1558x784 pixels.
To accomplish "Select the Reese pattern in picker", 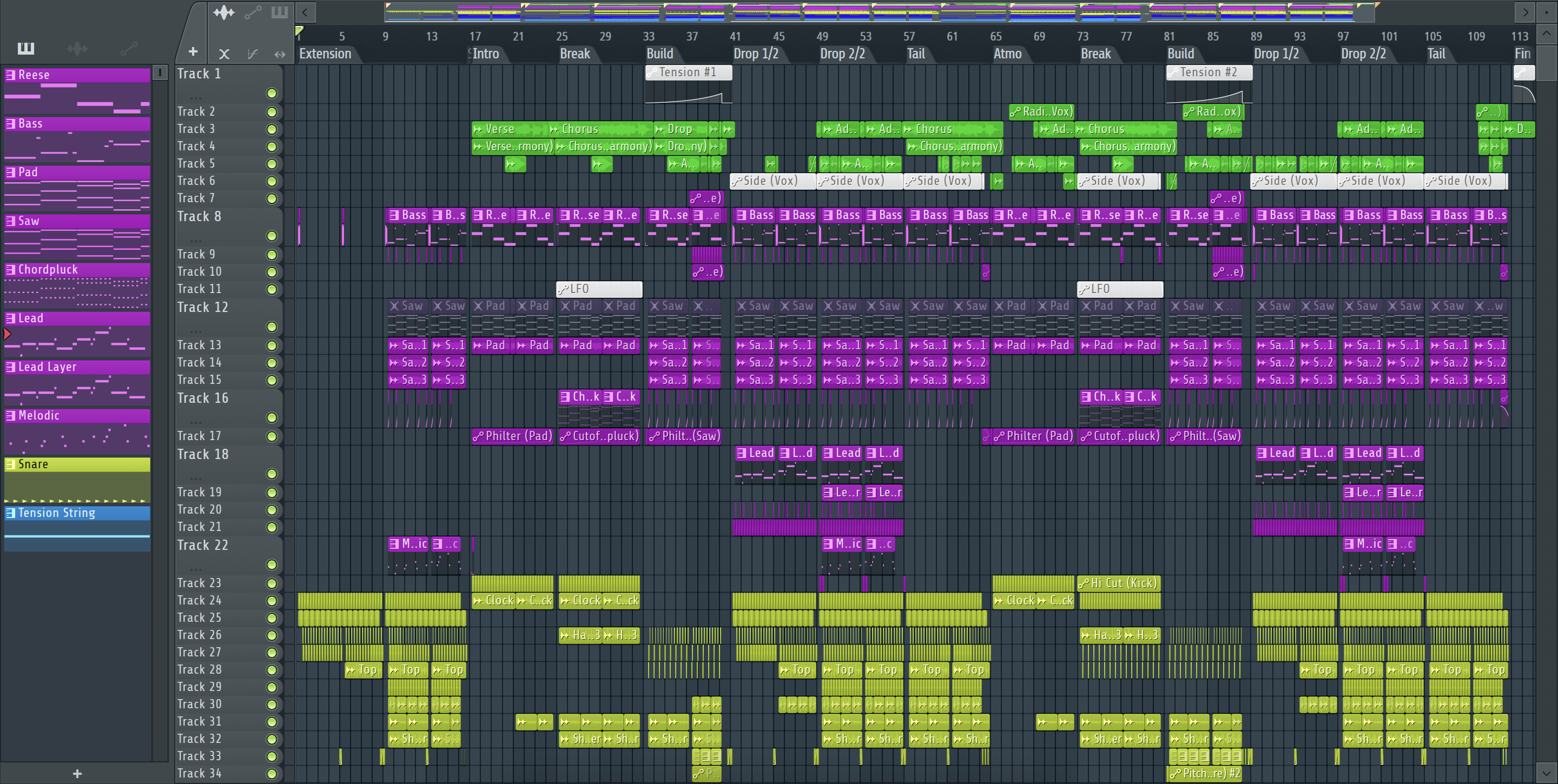I will (x=77, y=91).
